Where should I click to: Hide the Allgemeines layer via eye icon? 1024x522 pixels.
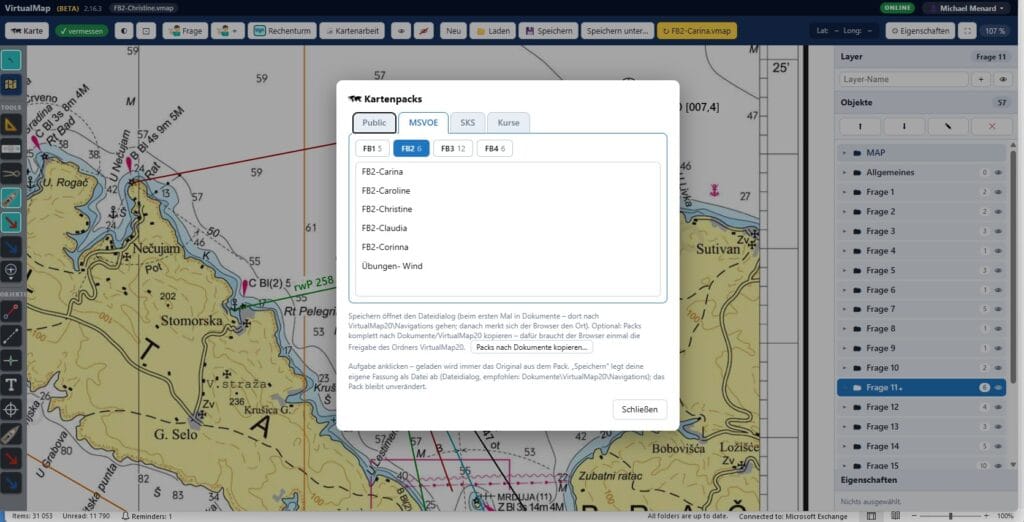999,172
